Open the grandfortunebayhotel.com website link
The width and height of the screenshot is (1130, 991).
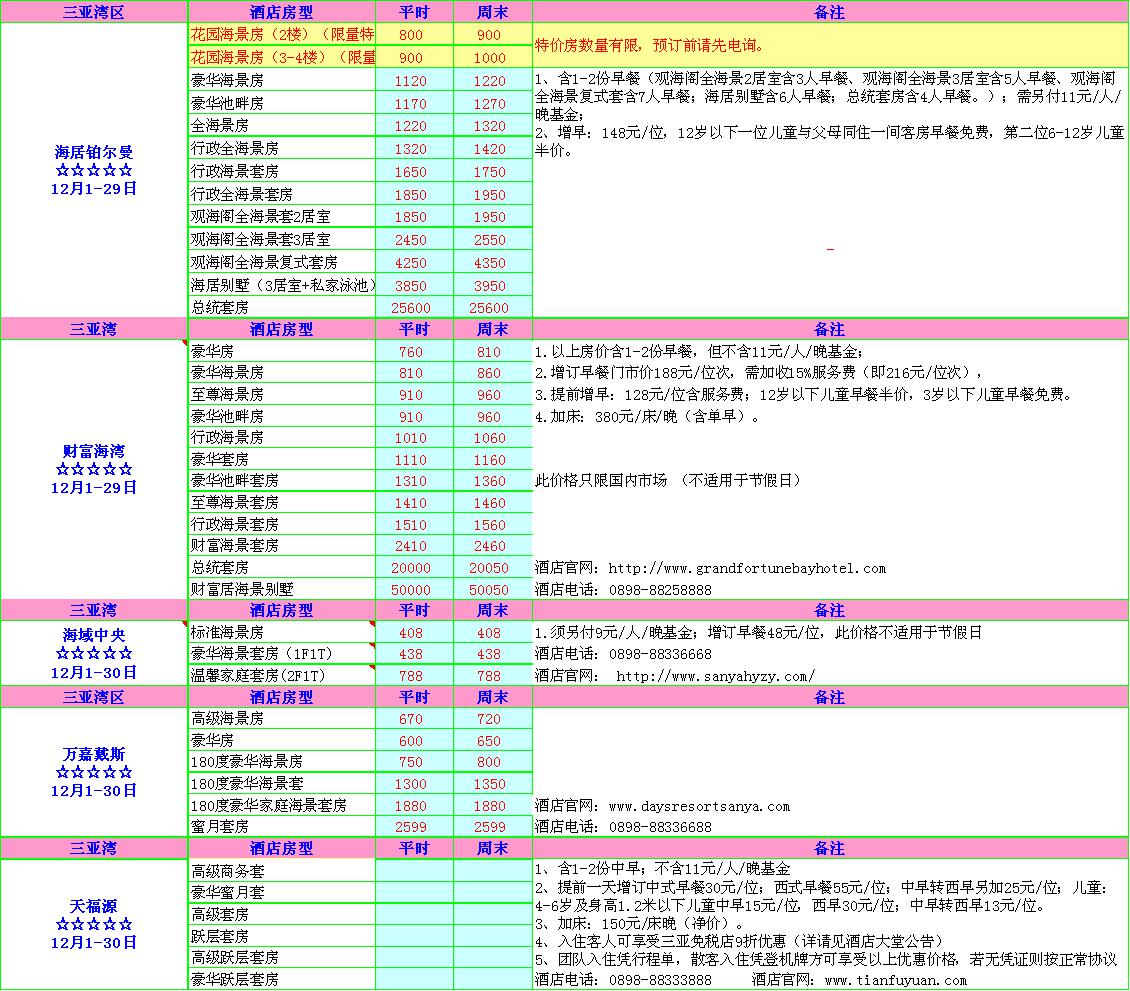(x=746, y=568)
